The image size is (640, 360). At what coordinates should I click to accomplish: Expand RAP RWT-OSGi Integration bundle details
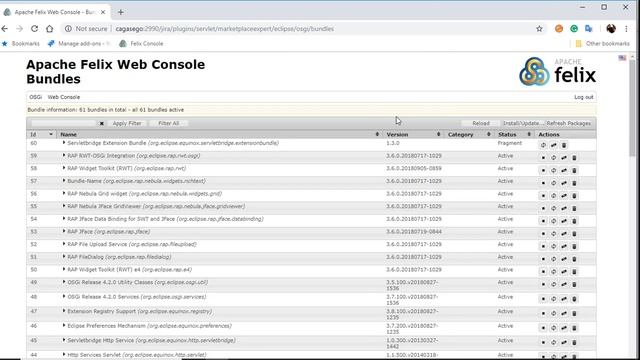pyautogui.click(x=64, y=156)
